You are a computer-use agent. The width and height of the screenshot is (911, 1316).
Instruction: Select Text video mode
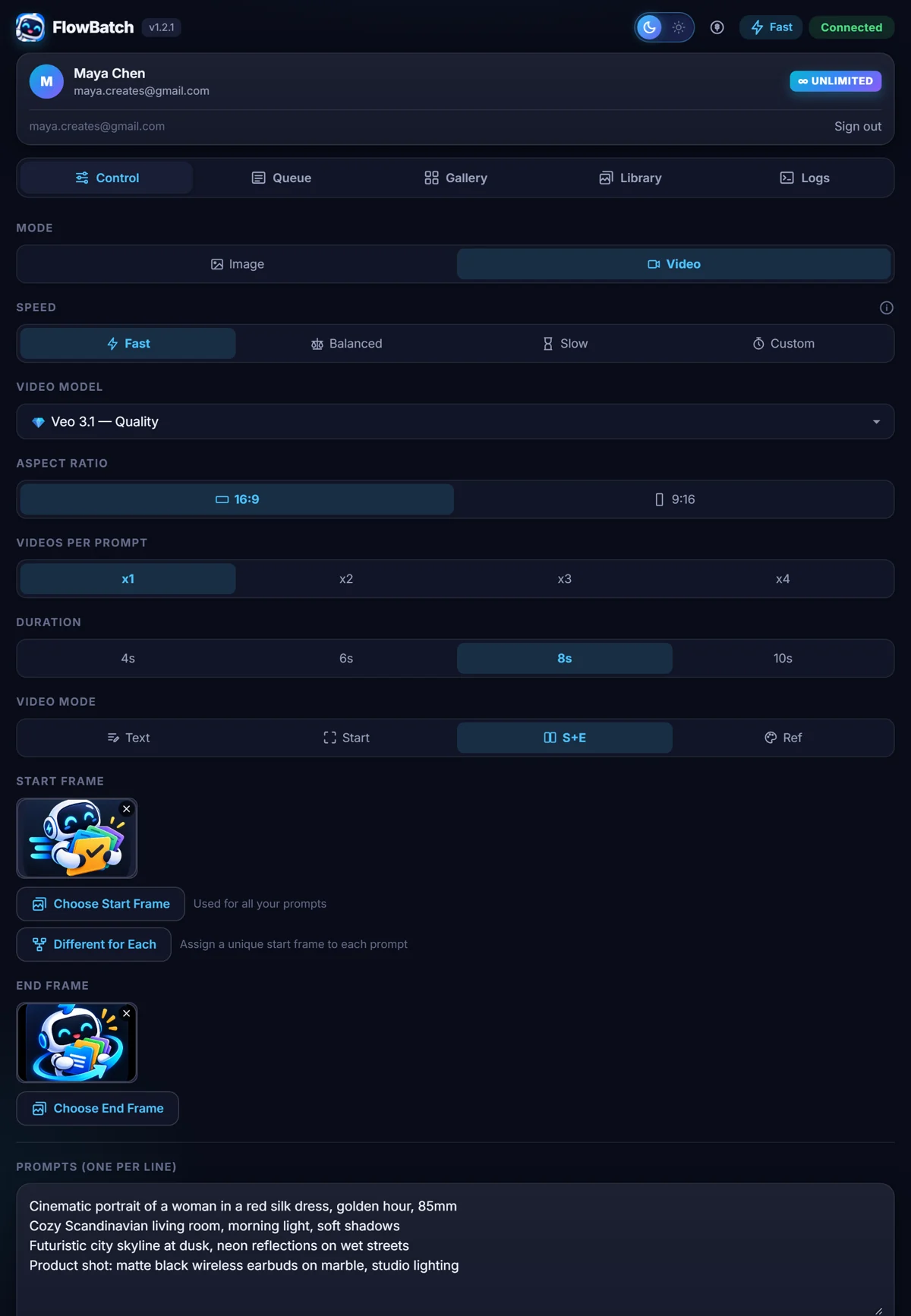pos(128,738)
